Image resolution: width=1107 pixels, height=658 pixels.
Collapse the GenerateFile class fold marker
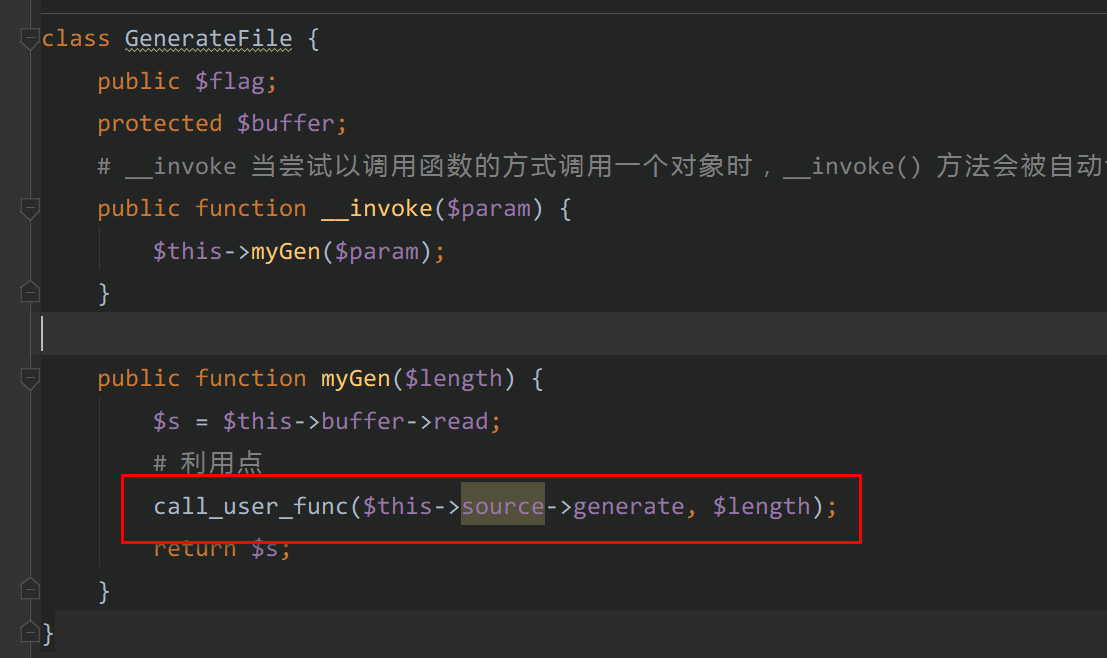tap(30, 40)
